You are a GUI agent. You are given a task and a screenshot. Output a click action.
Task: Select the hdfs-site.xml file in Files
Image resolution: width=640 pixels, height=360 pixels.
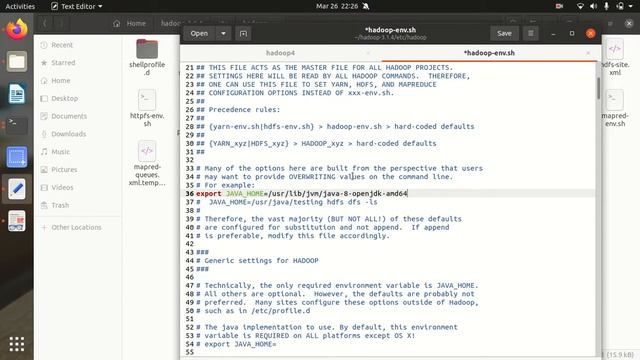[x=615, y=57]
